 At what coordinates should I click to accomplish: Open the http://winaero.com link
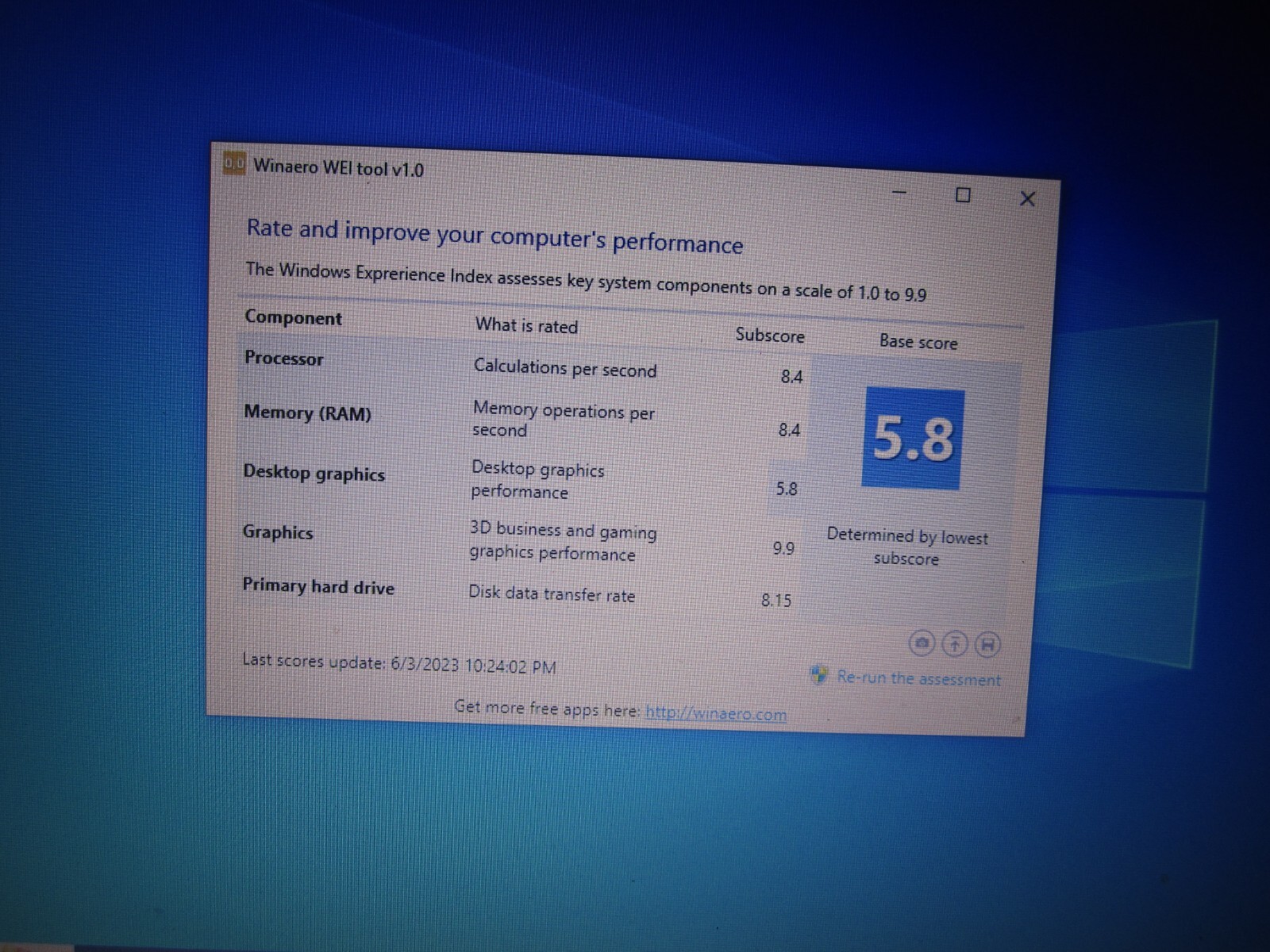pos(716,713)
